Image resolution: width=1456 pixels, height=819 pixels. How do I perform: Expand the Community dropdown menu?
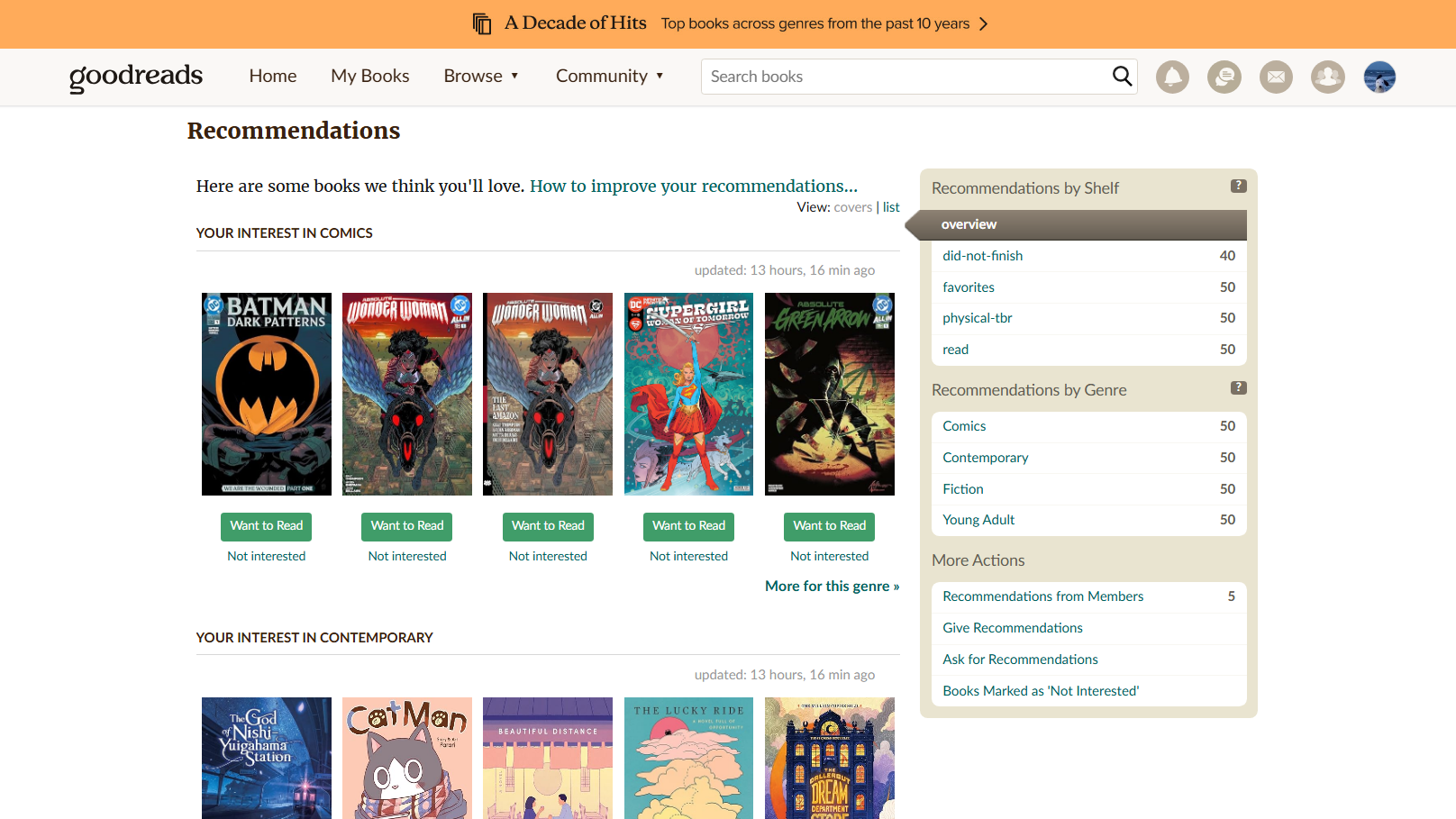point(610,77)
